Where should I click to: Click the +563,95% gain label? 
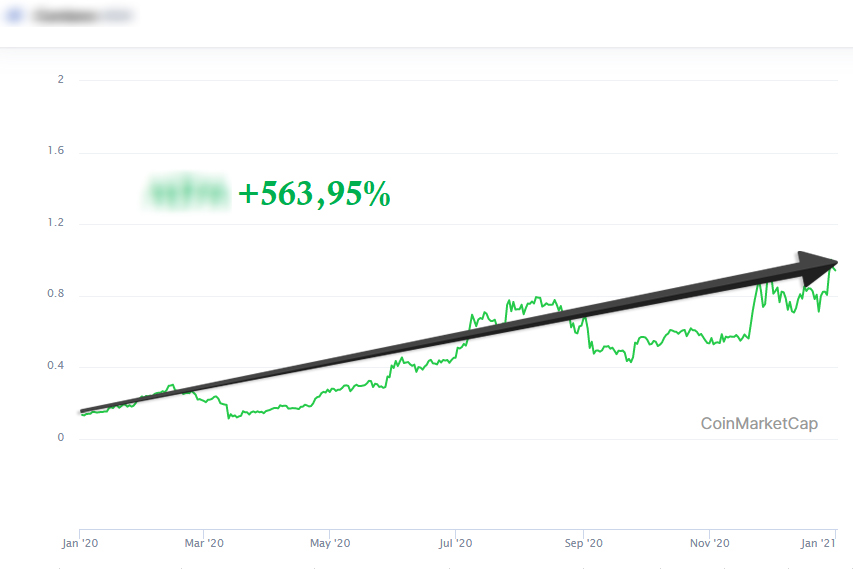[314, 194]
